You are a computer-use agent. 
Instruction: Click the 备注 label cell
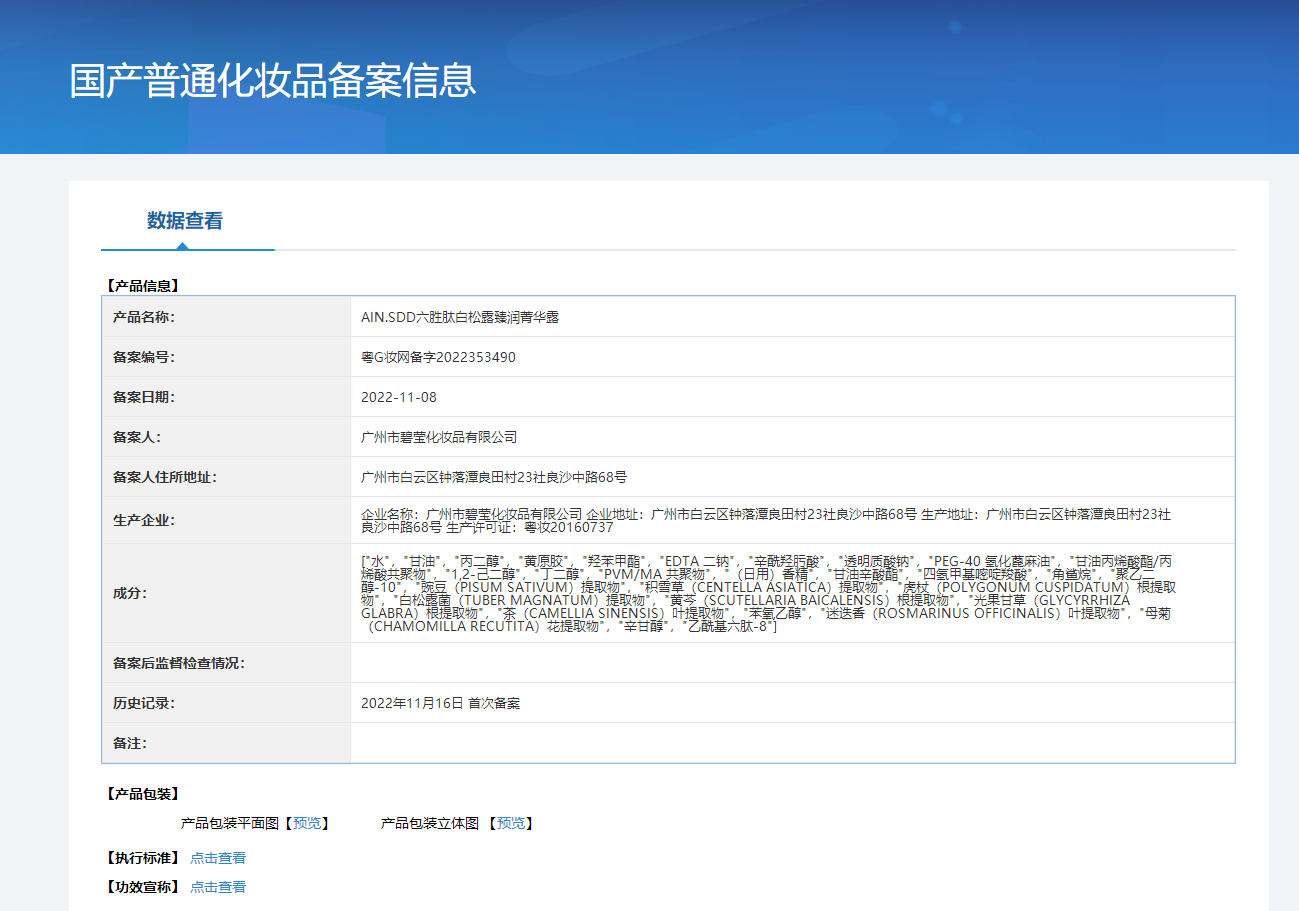(x=226, y=743)
